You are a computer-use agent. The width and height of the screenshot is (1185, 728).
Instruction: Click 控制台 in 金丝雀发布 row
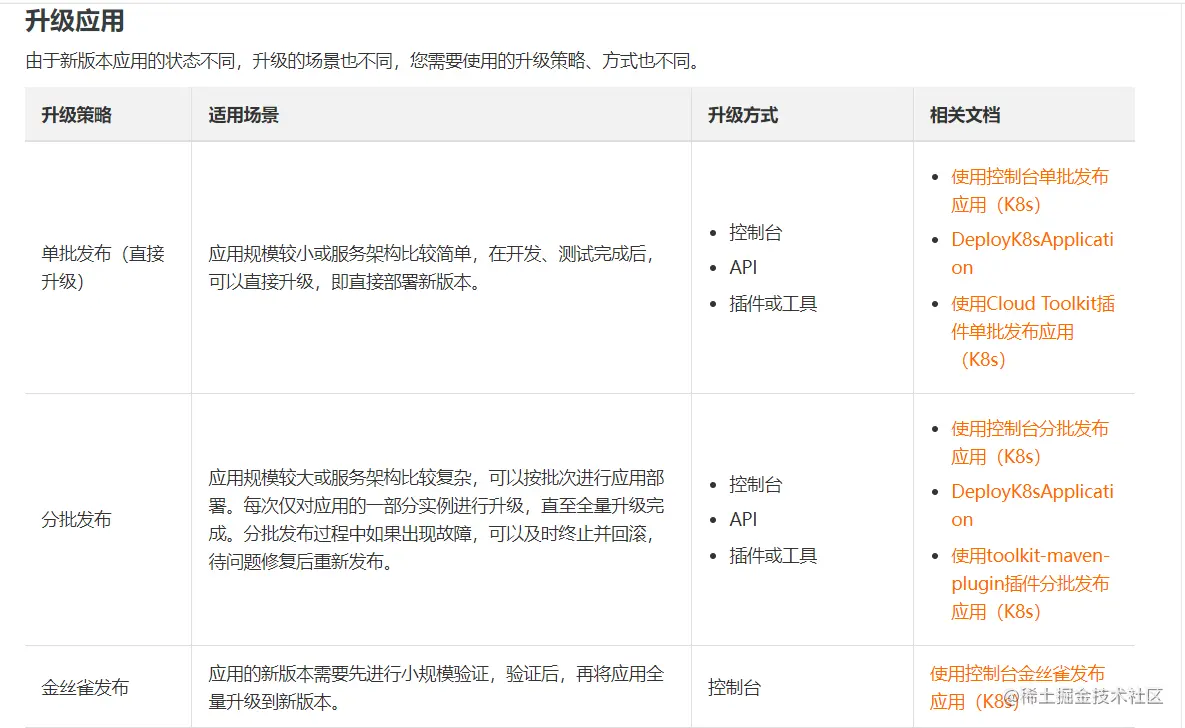click(734, 687)
